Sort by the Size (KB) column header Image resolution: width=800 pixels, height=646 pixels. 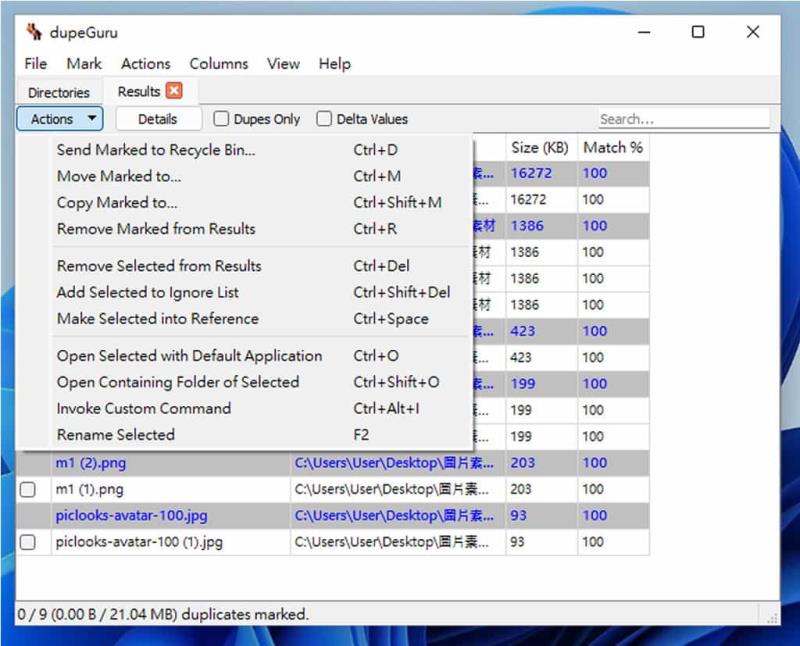[540, 147]
